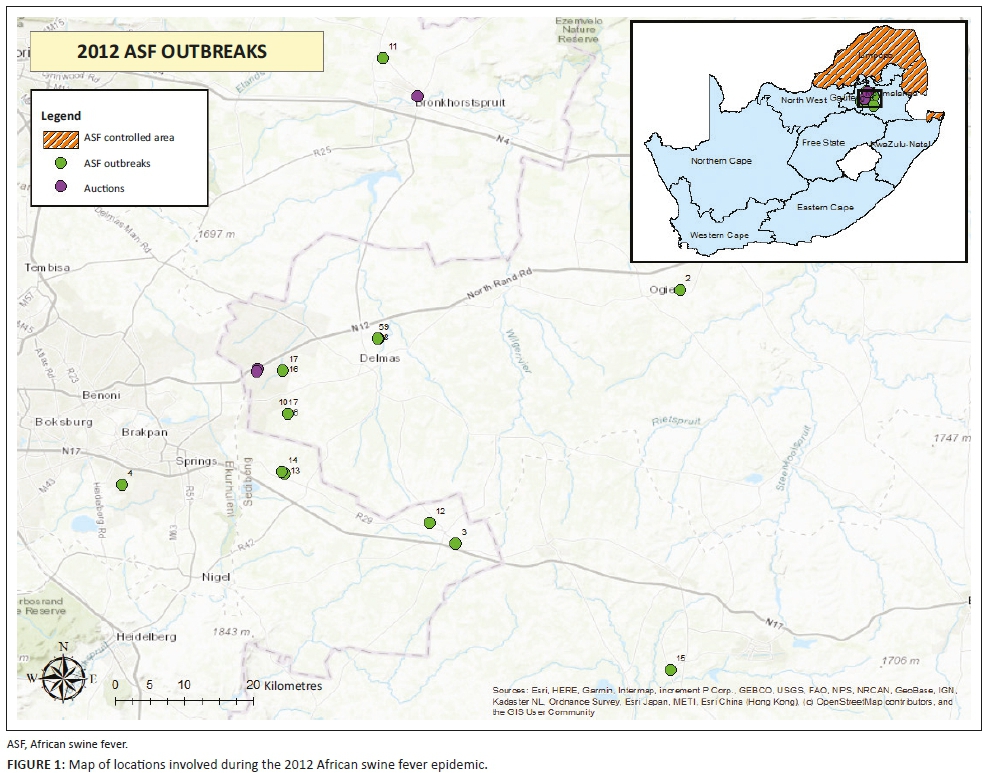
Task: Select the purple auction marker near Bronkhorstspruit
Action: click(x=418, y=96)
